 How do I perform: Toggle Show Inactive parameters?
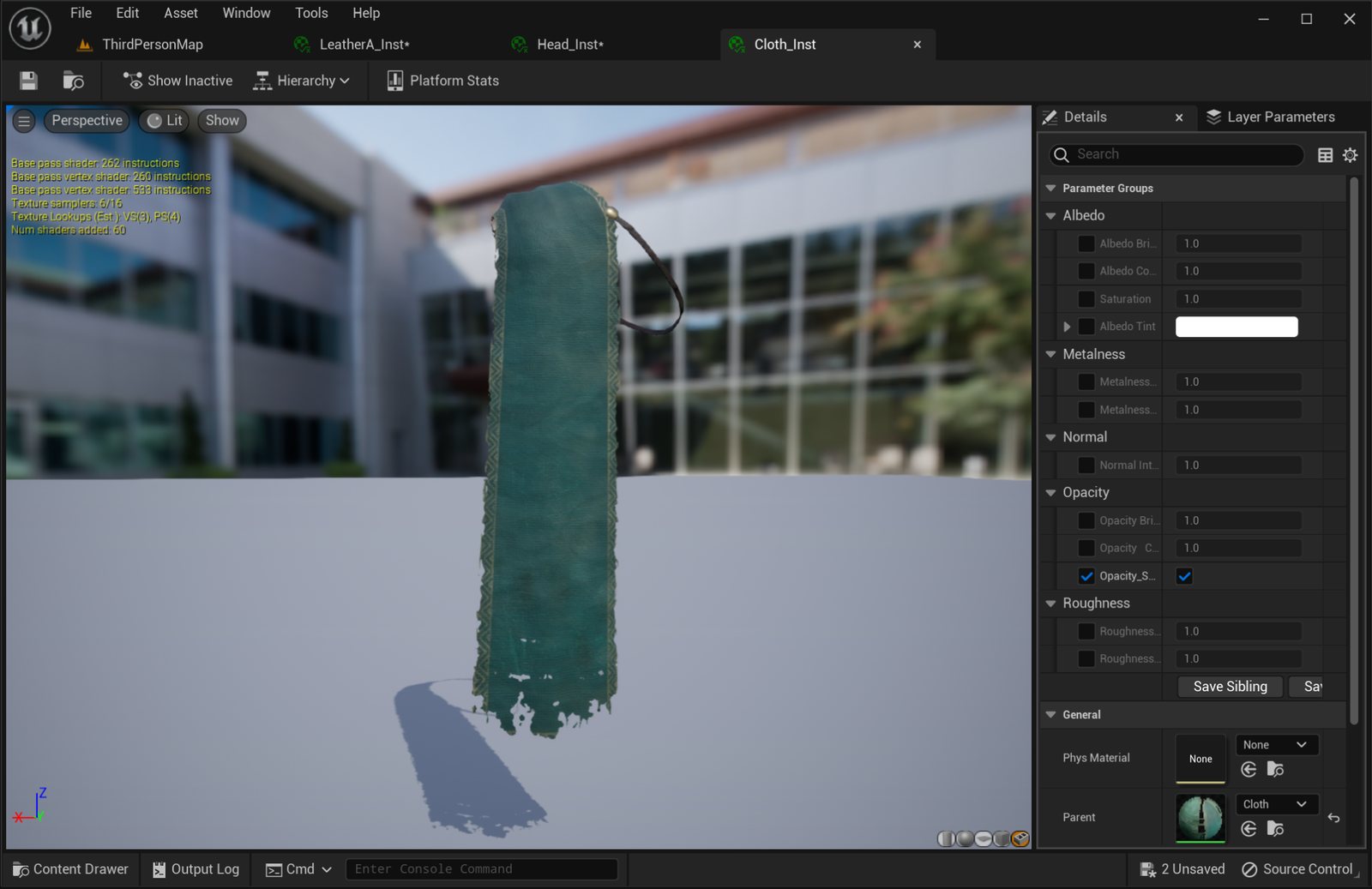178,81
